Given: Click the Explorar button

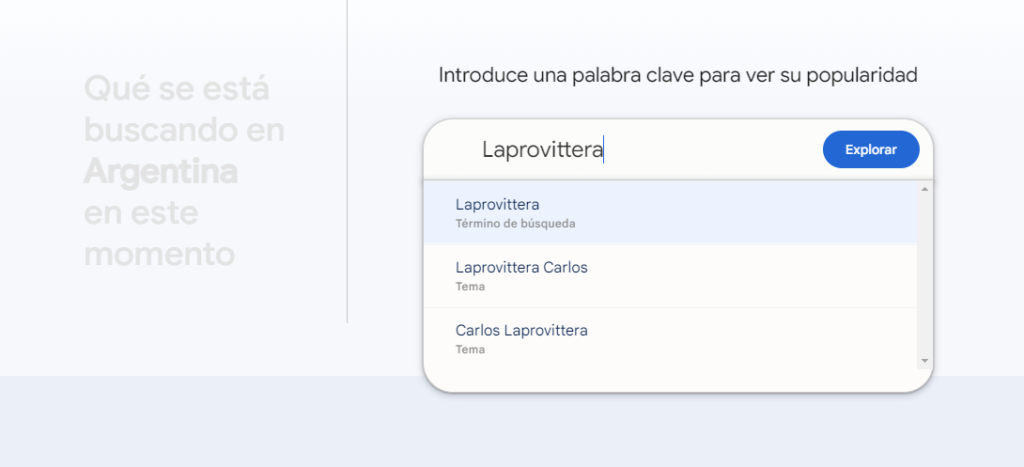Looking at the screenshot, I should click(871, 150).
